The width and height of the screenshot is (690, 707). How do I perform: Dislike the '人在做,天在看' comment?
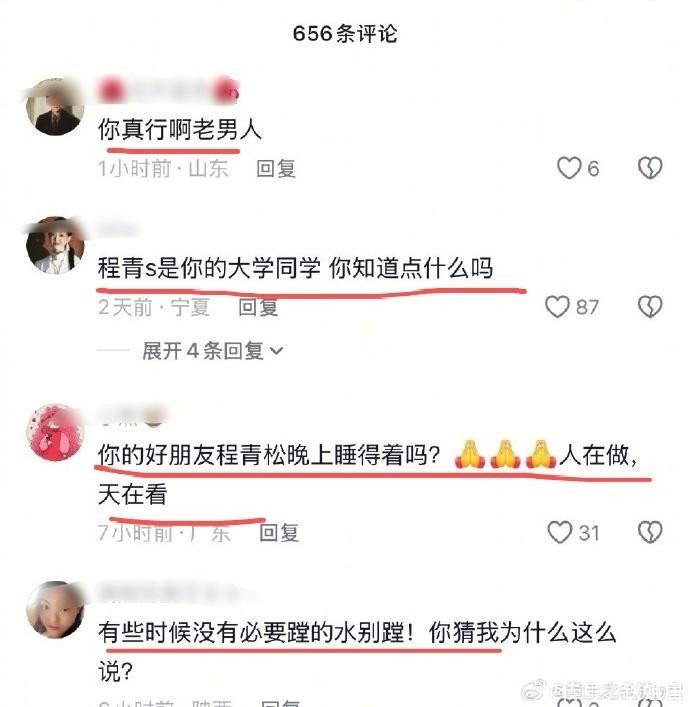[x=650, y=532]
